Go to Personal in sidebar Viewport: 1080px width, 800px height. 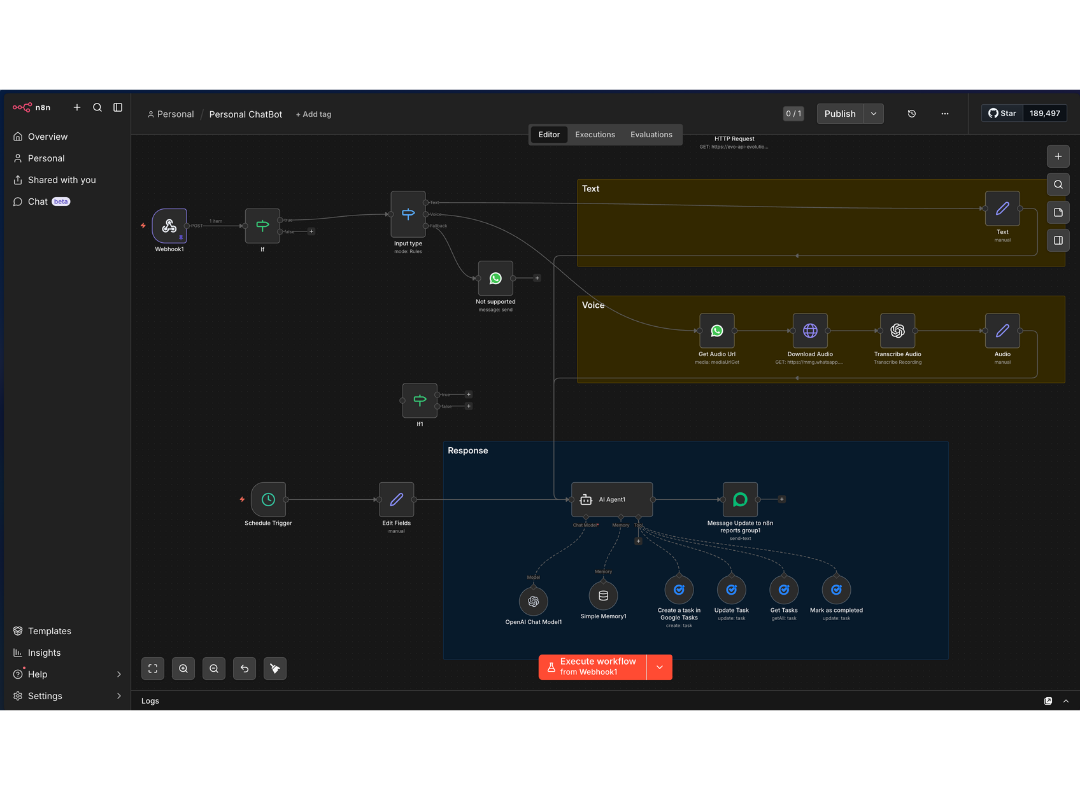(x=65, y=158)
